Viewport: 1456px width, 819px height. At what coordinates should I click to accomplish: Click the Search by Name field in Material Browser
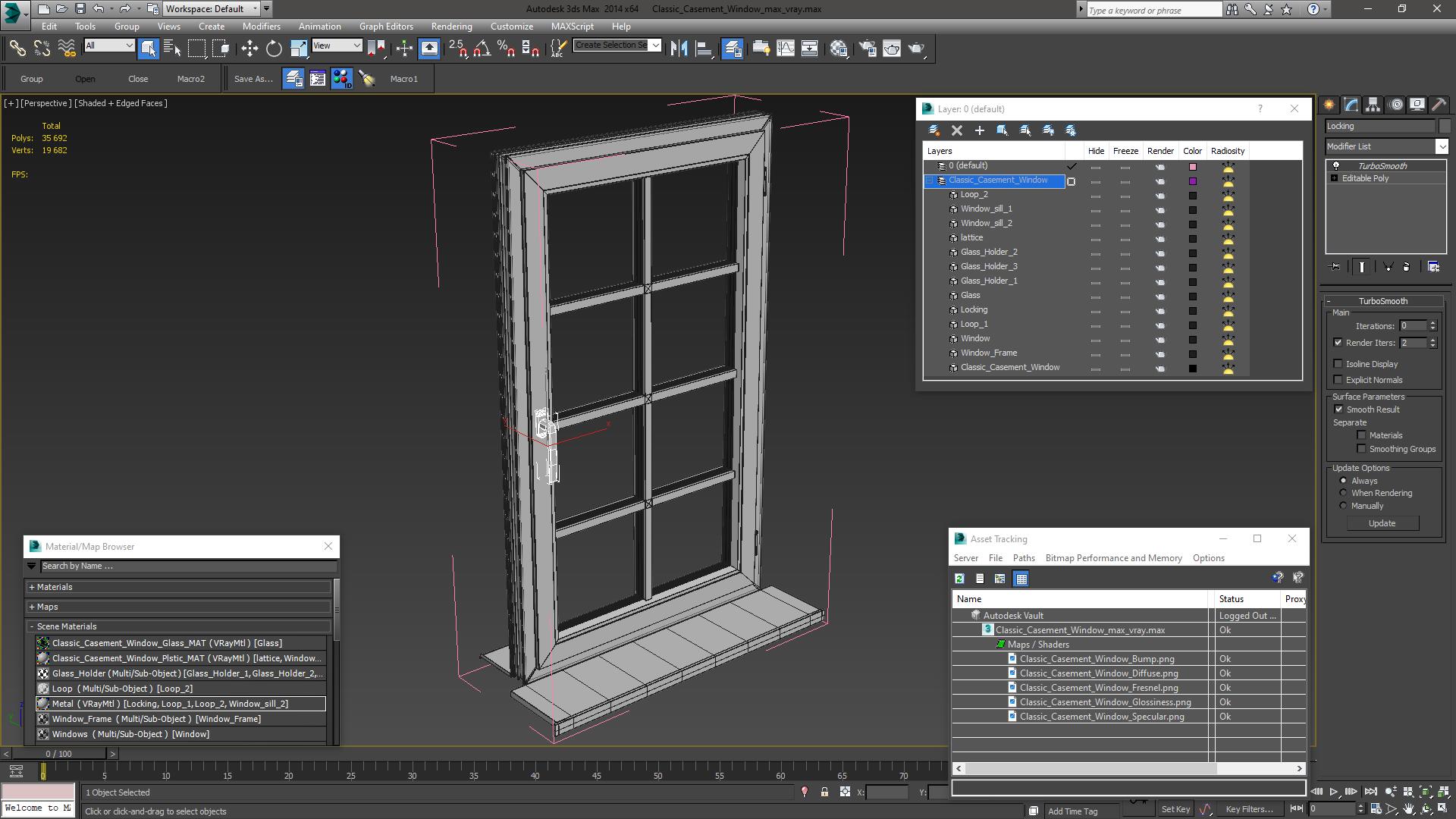tap(188, 566)
